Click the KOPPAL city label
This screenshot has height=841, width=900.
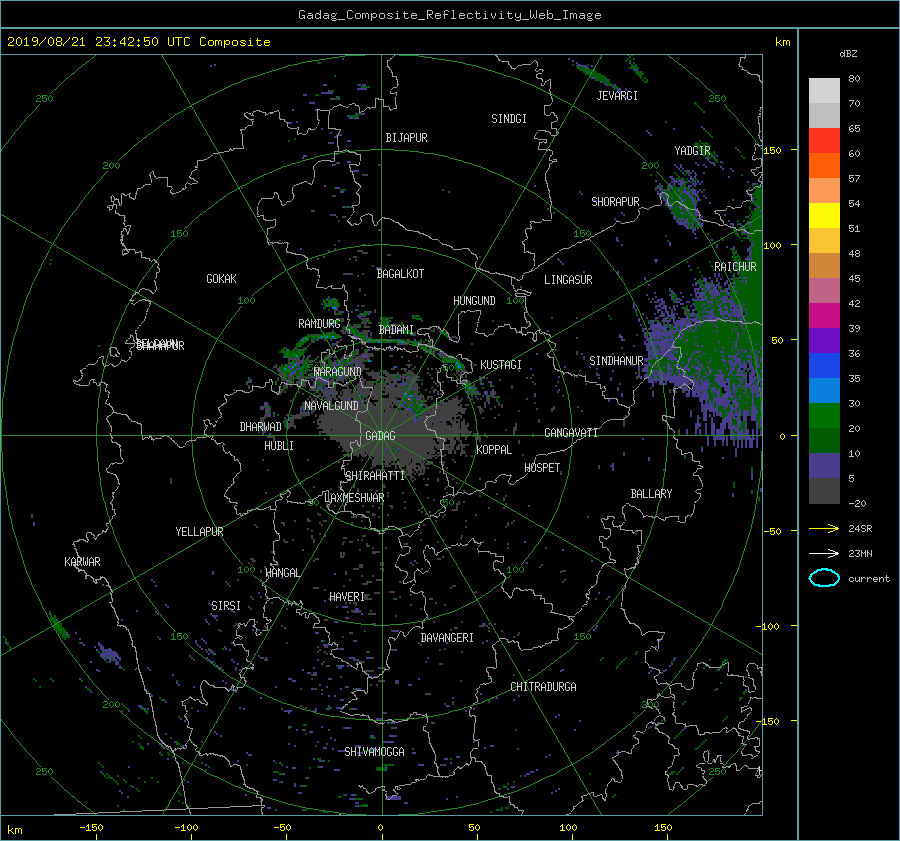coord(494,449)
